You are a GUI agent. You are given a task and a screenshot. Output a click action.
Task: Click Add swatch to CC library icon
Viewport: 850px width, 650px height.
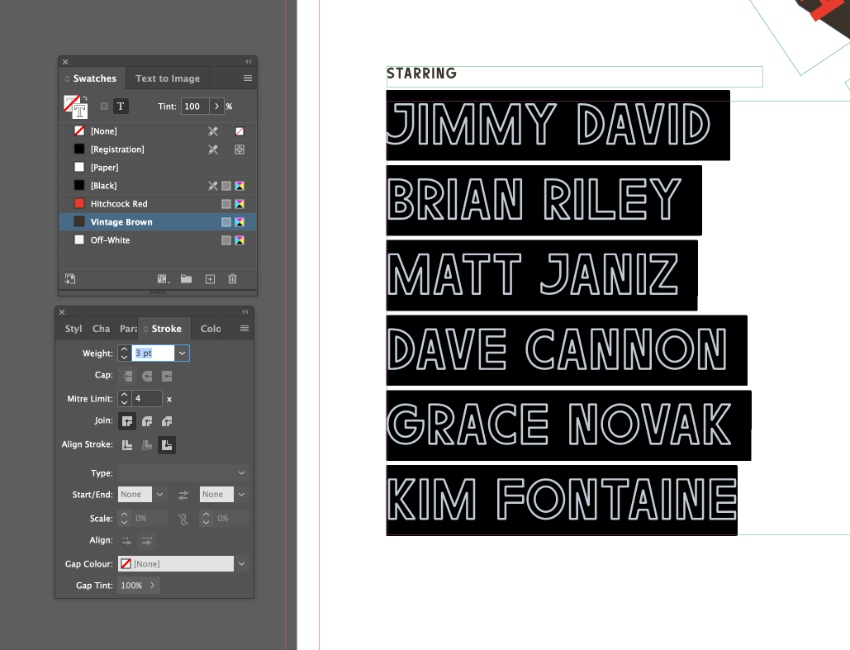click(70, 279)
